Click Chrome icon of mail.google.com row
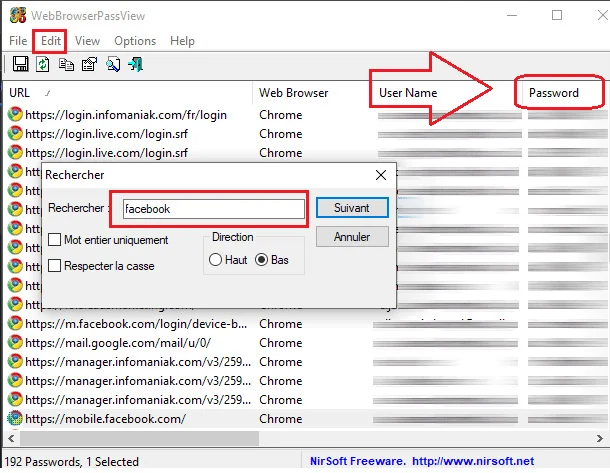610x473 pixels. coord(15,342)
